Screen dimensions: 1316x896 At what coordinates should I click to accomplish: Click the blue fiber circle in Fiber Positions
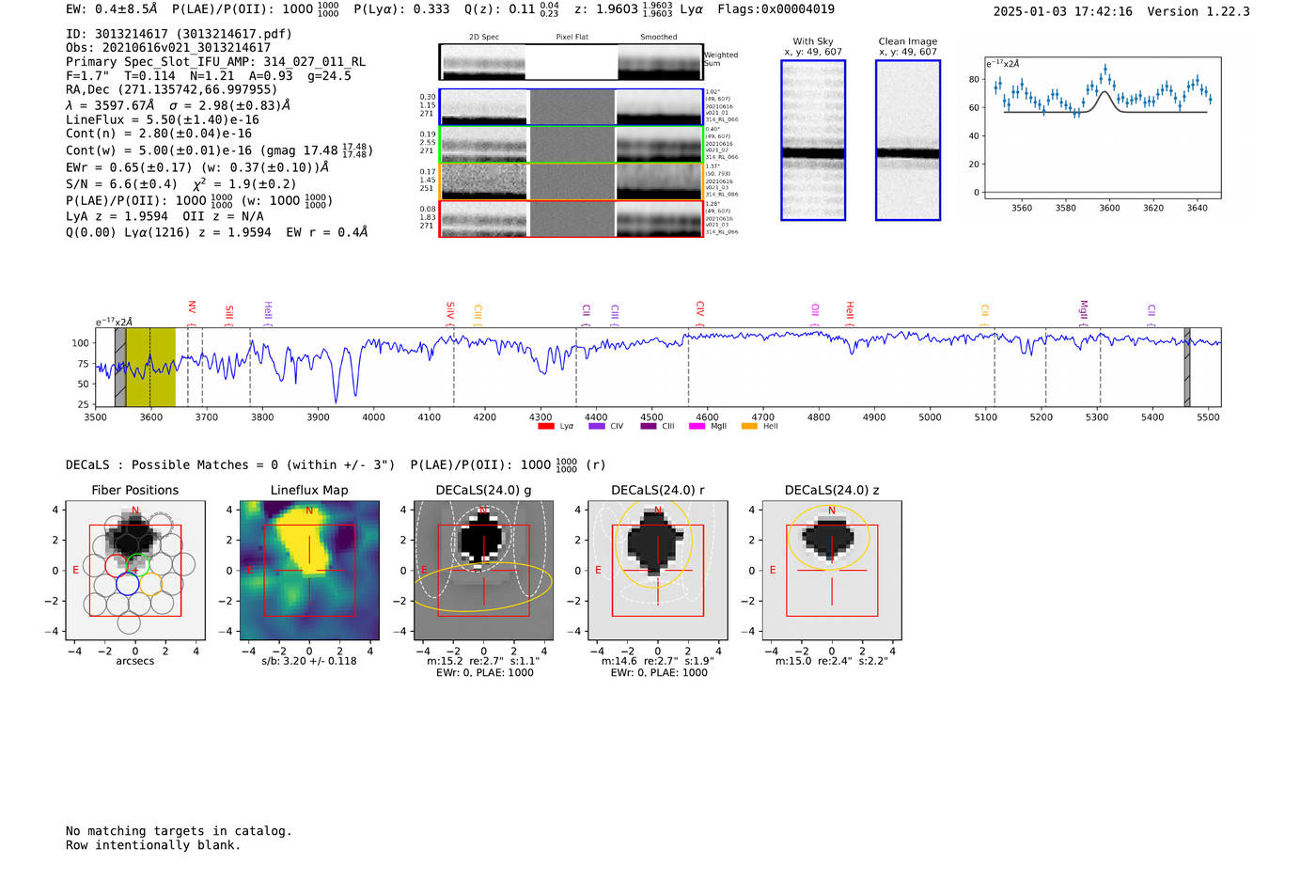tap(128, 584)
